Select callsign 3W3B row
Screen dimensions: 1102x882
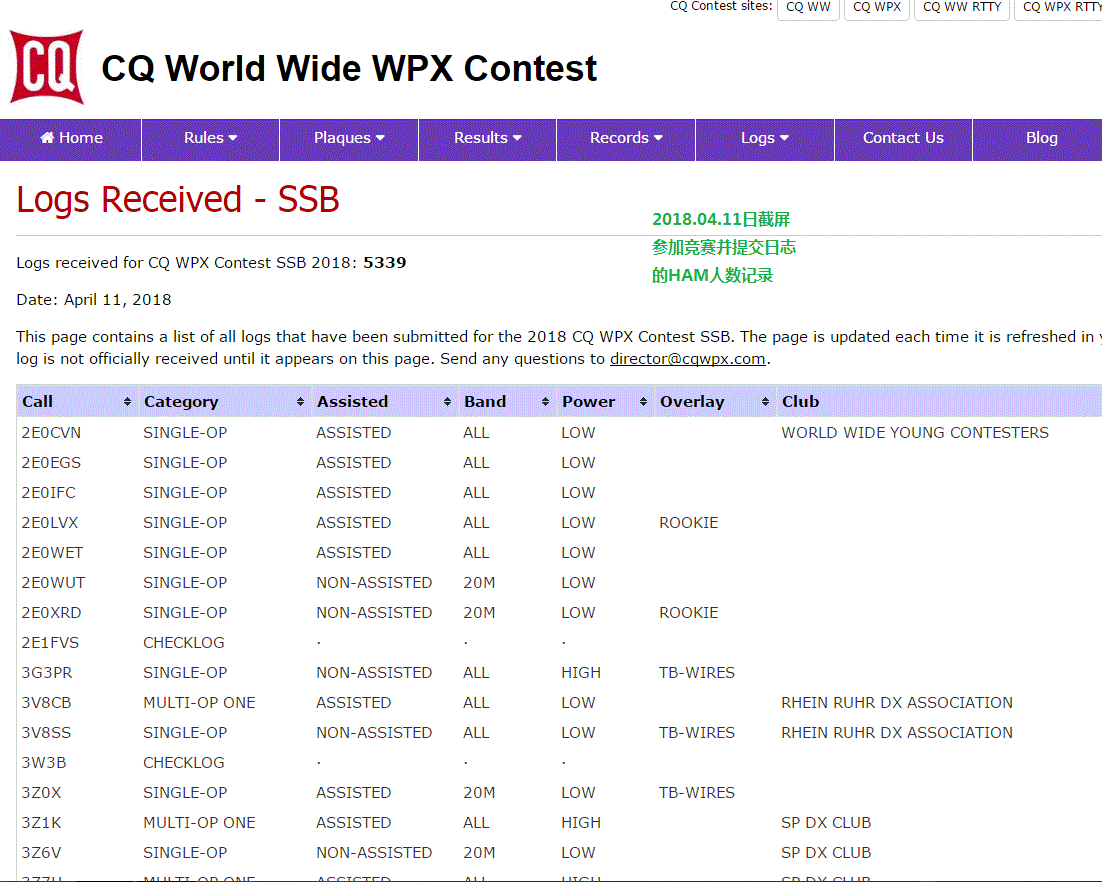click(44, 763)
